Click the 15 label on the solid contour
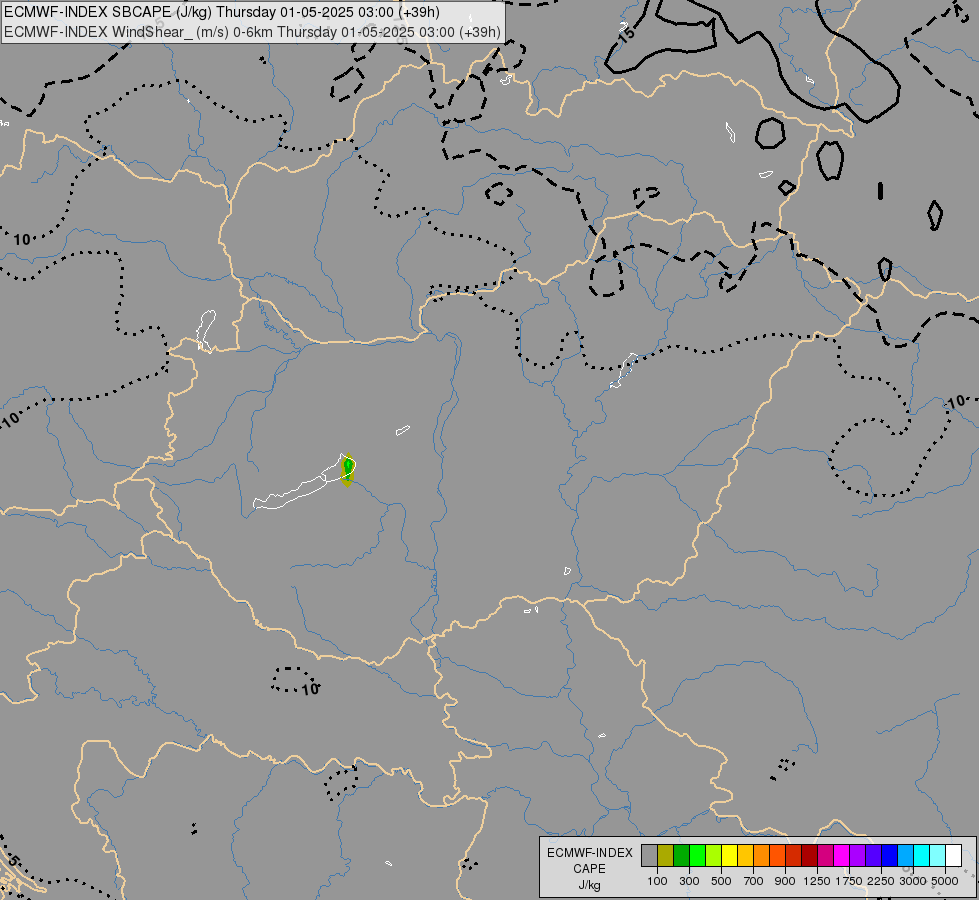The height and width of the screenshot is (900, 979). tap(627, 33)
